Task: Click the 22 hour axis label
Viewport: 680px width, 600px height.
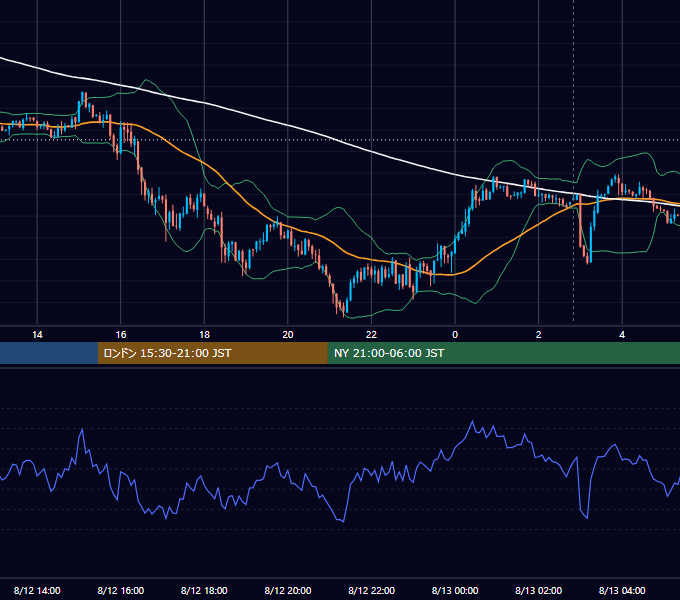Action: pyautogui.click(x=371, y=335)
